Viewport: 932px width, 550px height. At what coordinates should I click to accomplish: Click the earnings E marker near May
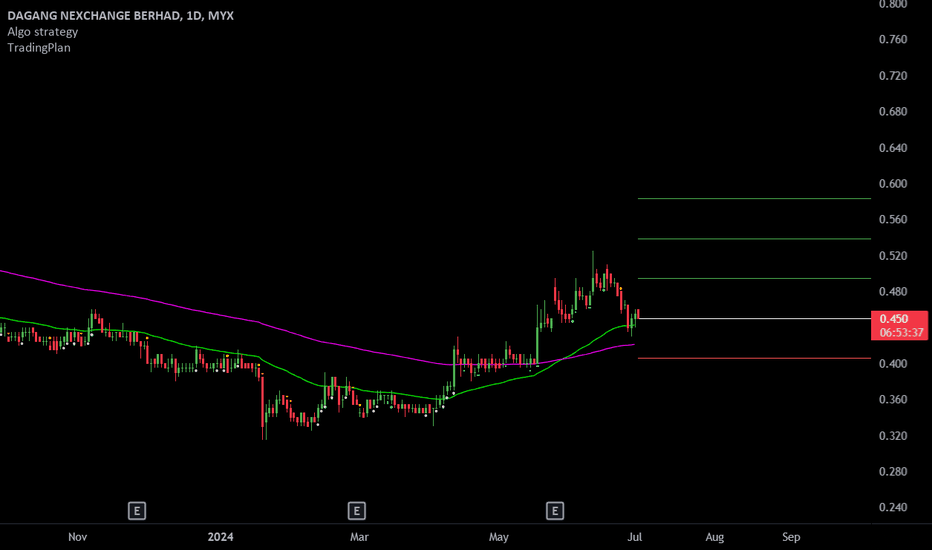tap(555, 511)
